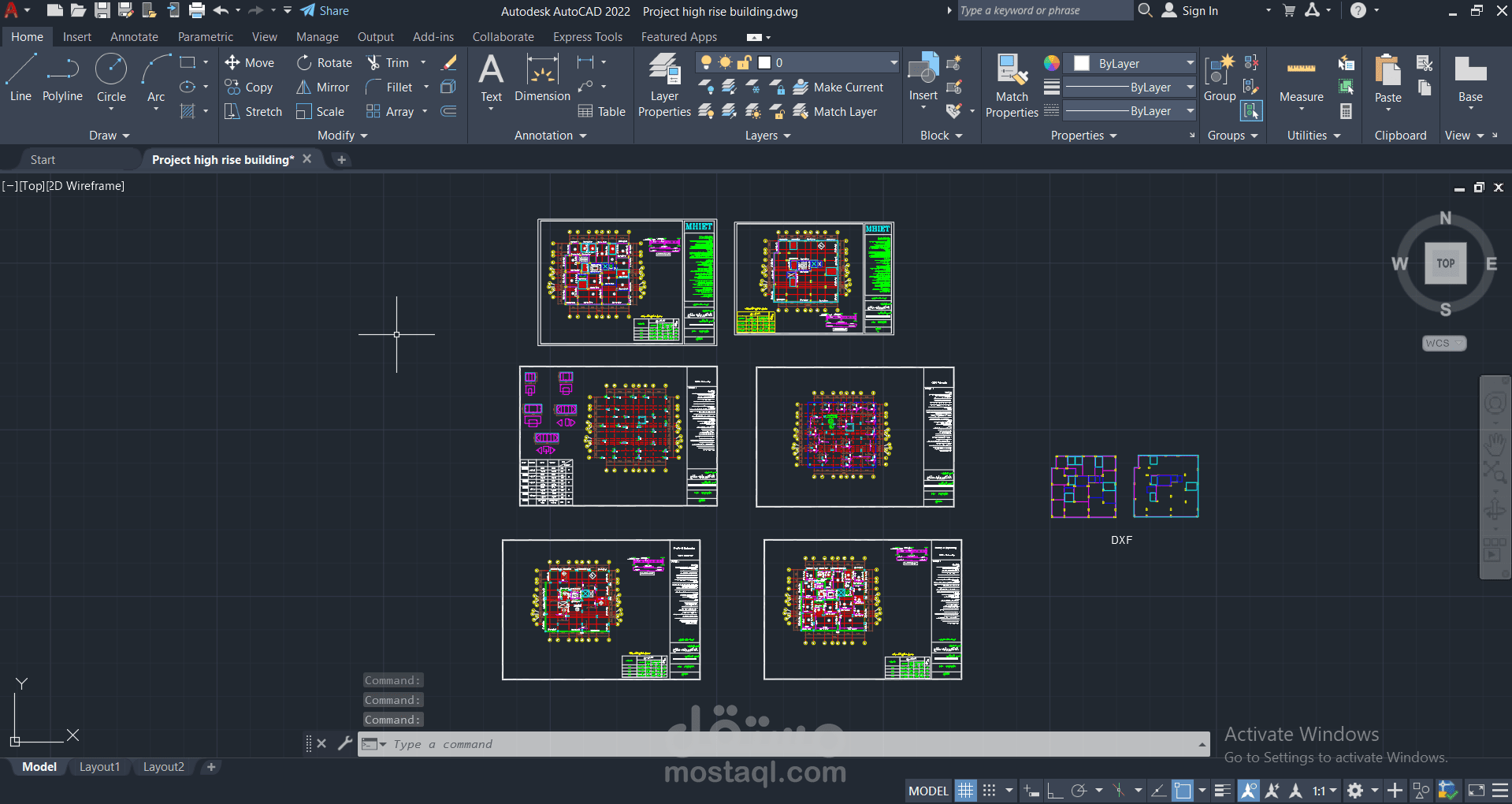This screenshot has width=1512, height=804.
Task: Start the Measure utility
Action: (1301, 78)
